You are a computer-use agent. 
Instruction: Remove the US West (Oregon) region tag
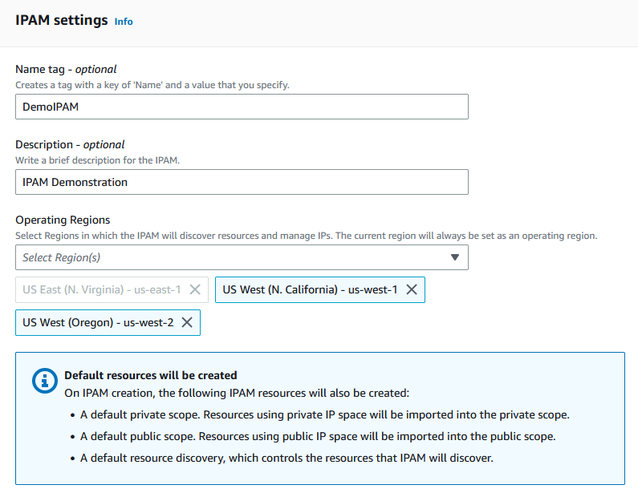click(x=187, y=322)
